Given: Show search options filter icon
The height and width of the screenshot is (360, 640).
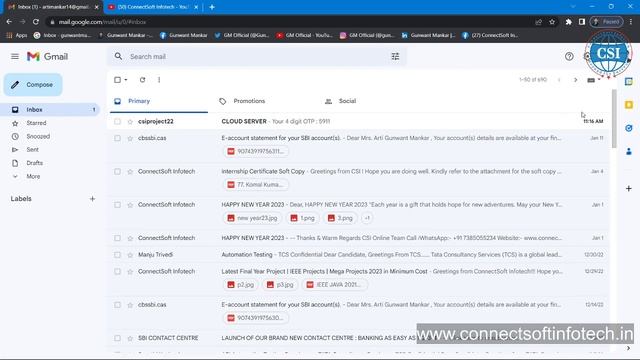Looking at the screenshot, I should point(395,56).
